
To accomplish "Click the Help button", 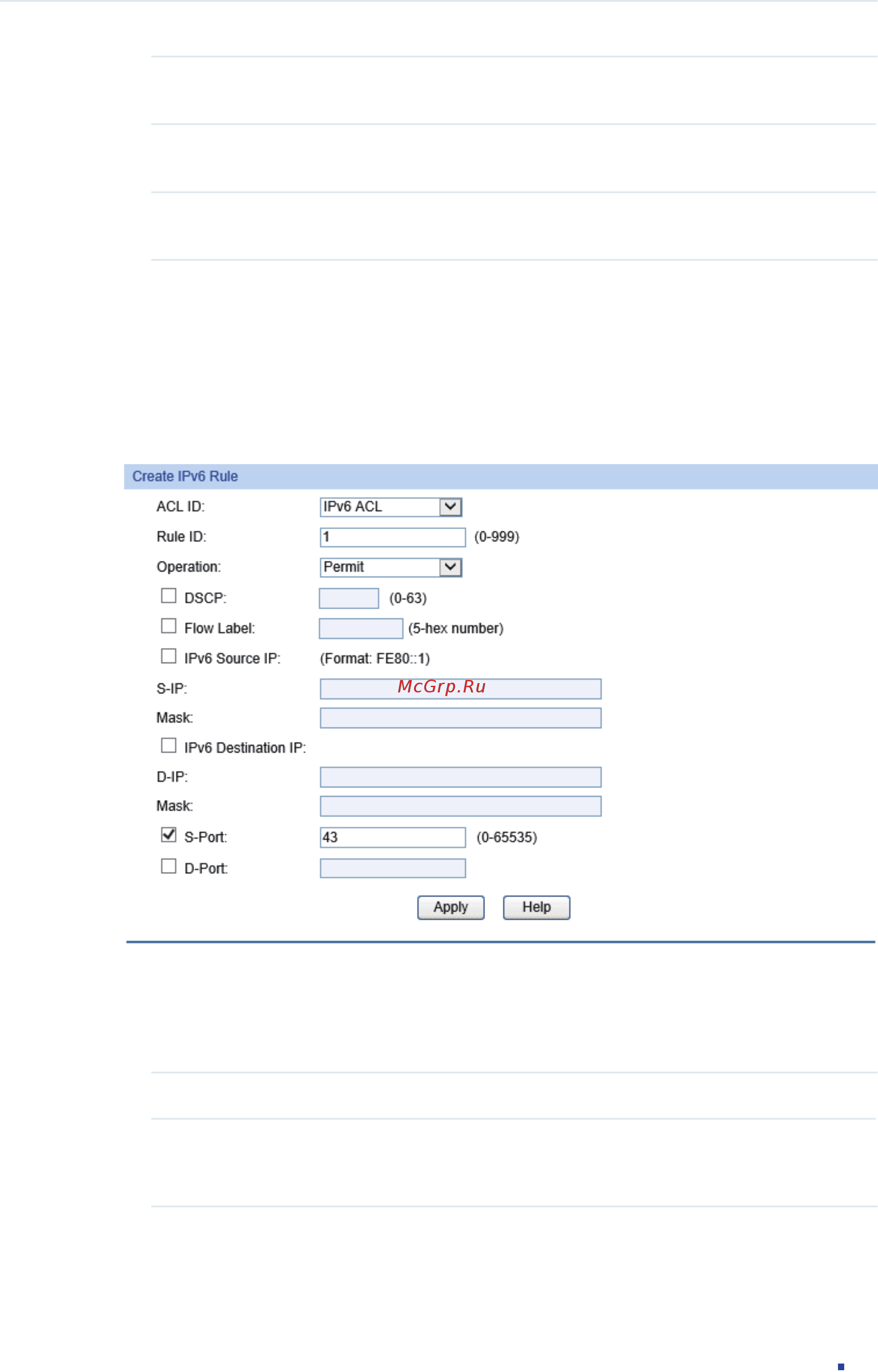I will [x=536, y=907].
